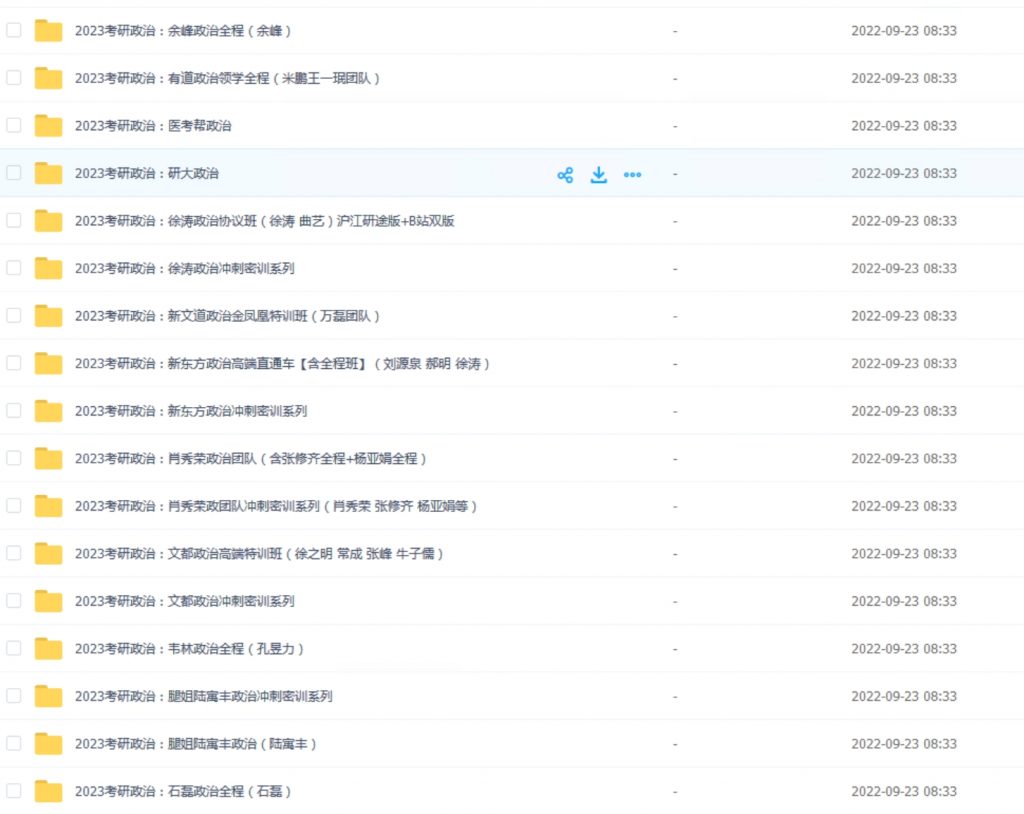The width and height of the screenshot is (1024, 814).
Task: Tick checkbox for 文都政治高端特训班
Action: (14, 553)
